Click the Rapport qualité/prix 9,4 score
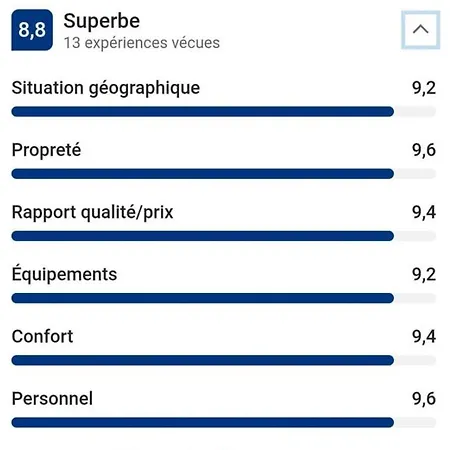Viewport: 450px width, 450px height. pos(424,212)
